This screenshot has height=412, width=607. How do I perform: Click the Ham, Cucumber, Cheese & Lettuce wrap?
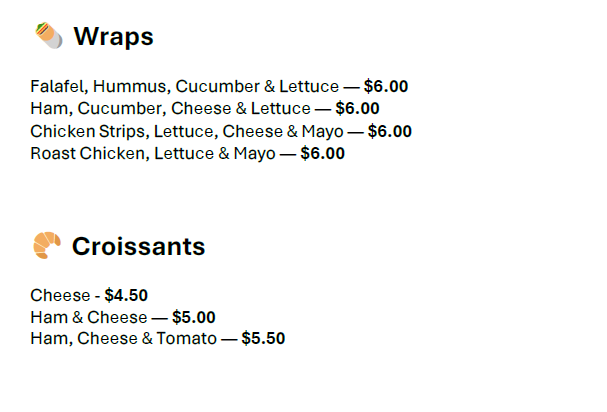point(170,109)
